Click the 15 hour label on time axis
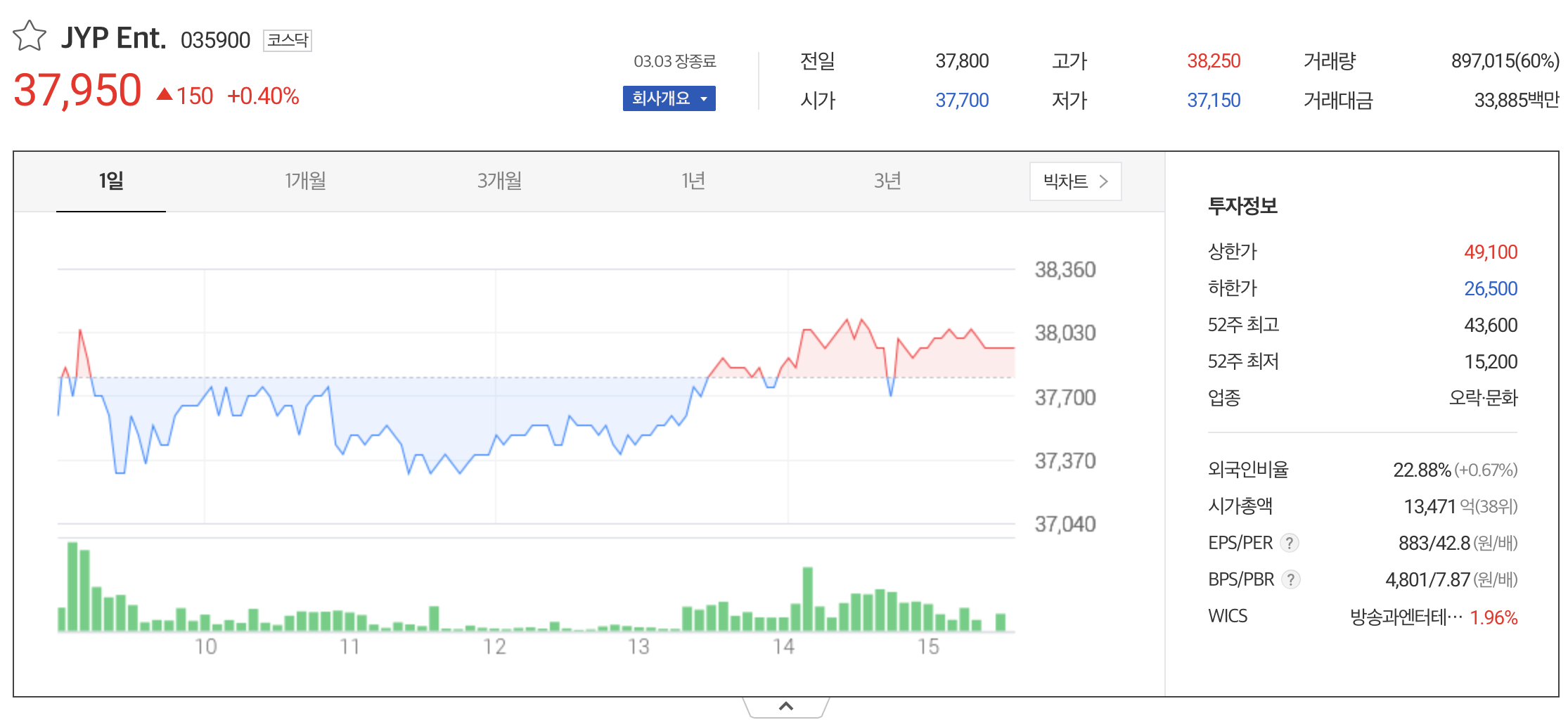Screen dimensions: 1568x720 click(x=928, y=647)
